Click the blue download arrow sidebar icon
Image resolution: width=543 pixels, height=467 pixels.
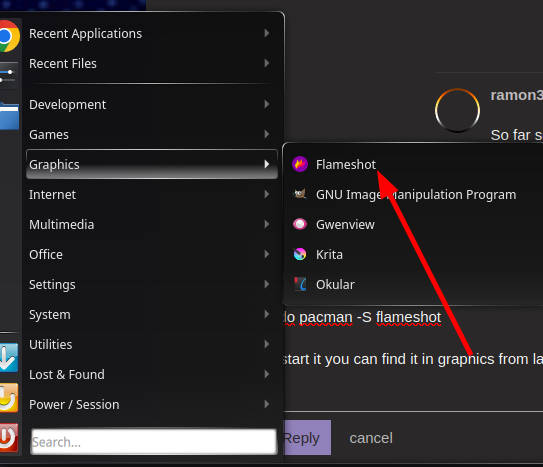click(8, 358)
